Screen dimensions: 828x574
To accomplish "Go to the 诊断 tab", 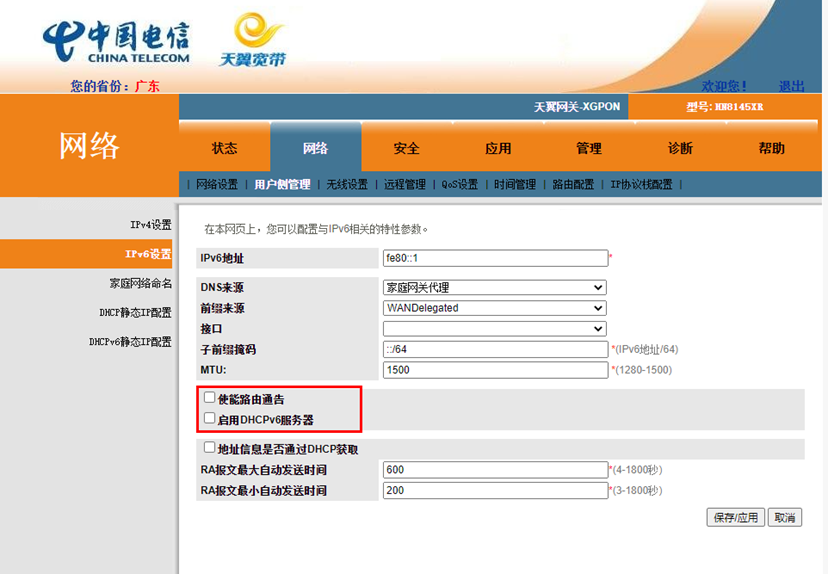I will pos(680,148).
